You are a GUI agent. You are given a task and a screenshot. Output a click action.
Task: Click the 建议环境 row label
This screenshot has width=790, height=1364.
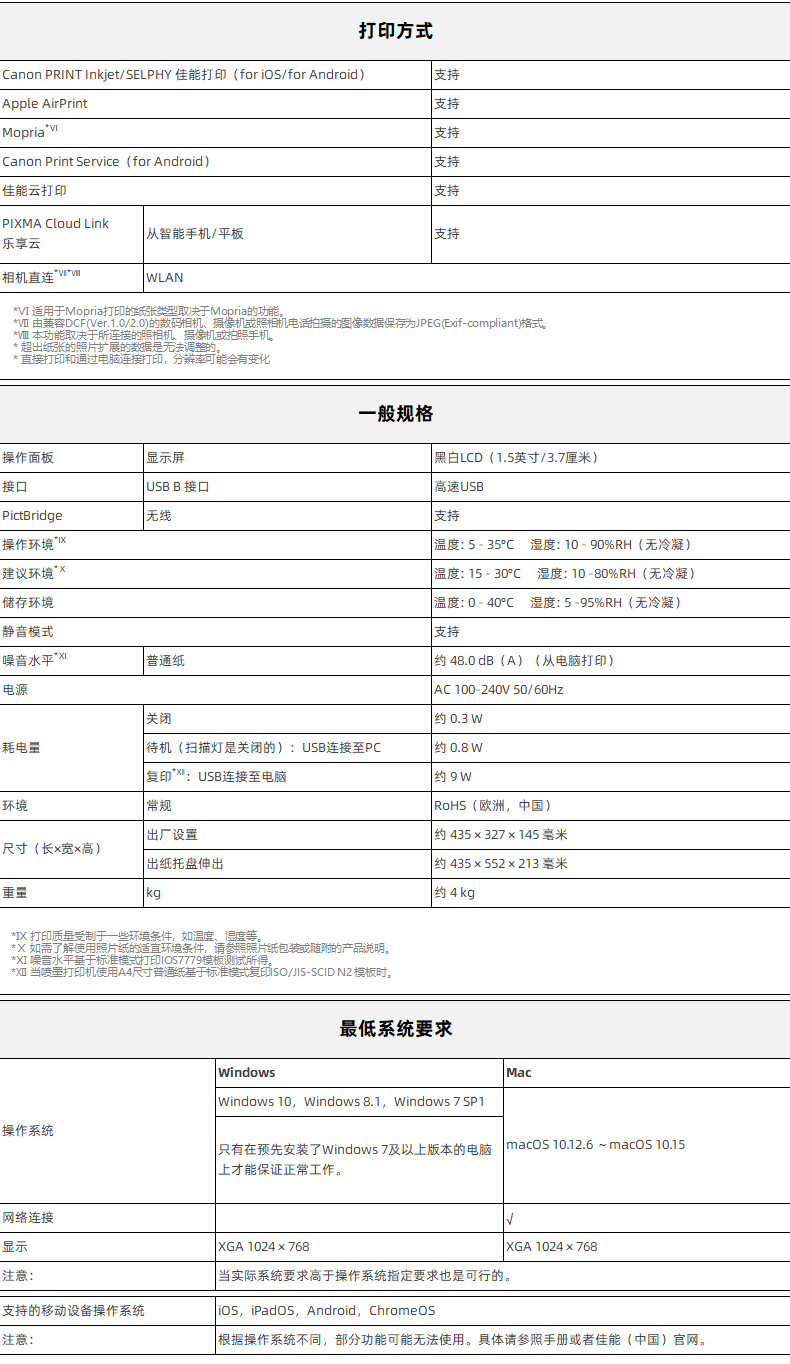34,573
